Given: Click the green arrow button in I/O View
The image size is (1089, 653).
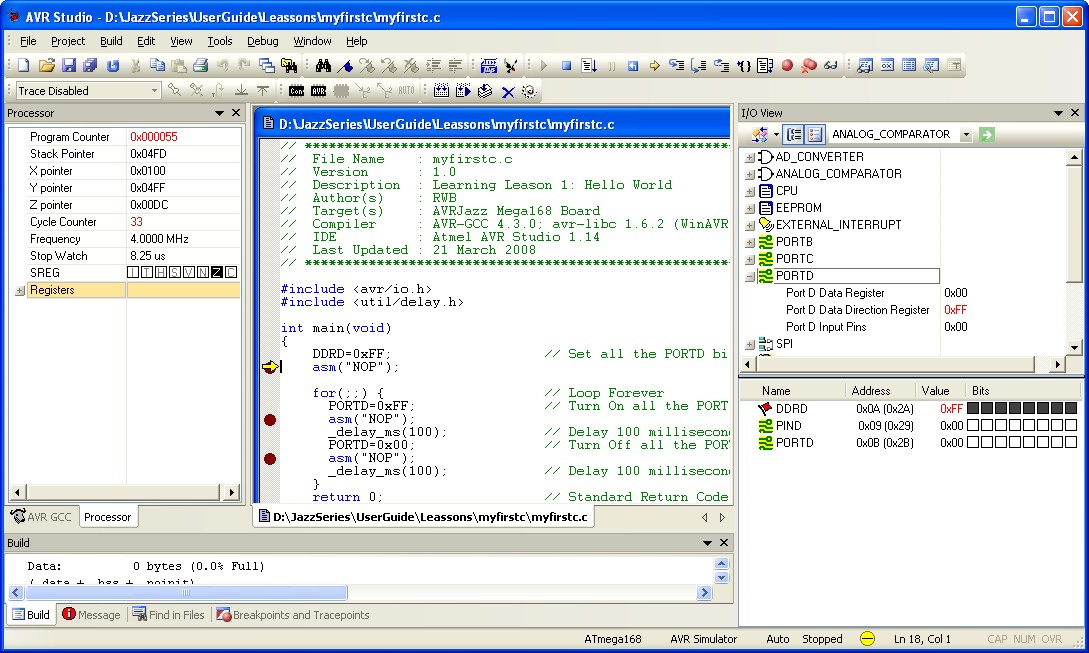Looking at the screenshot, I should [x=986, y=134].
